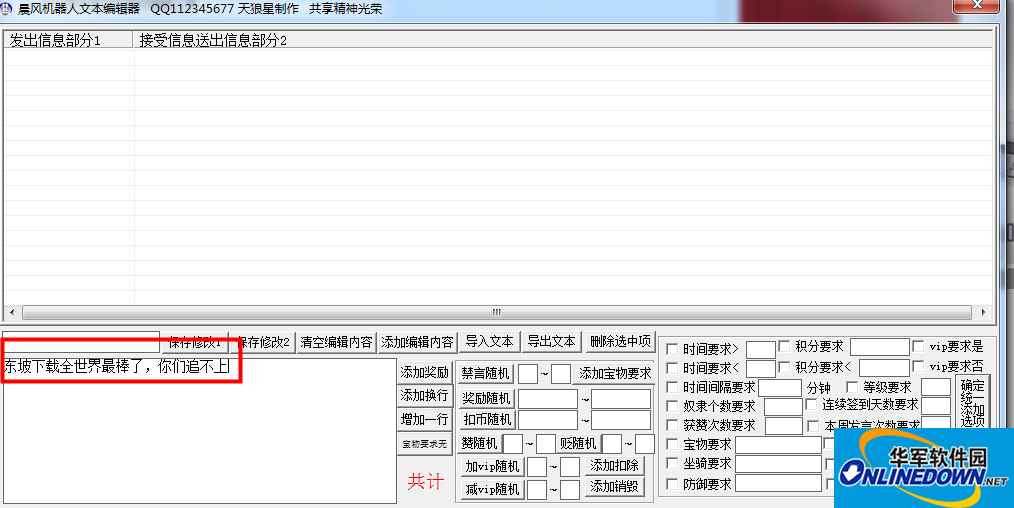Click the 发出信息部分1 column header
Viewport: 1014px width, 508px height.
(x=69, y=40)
